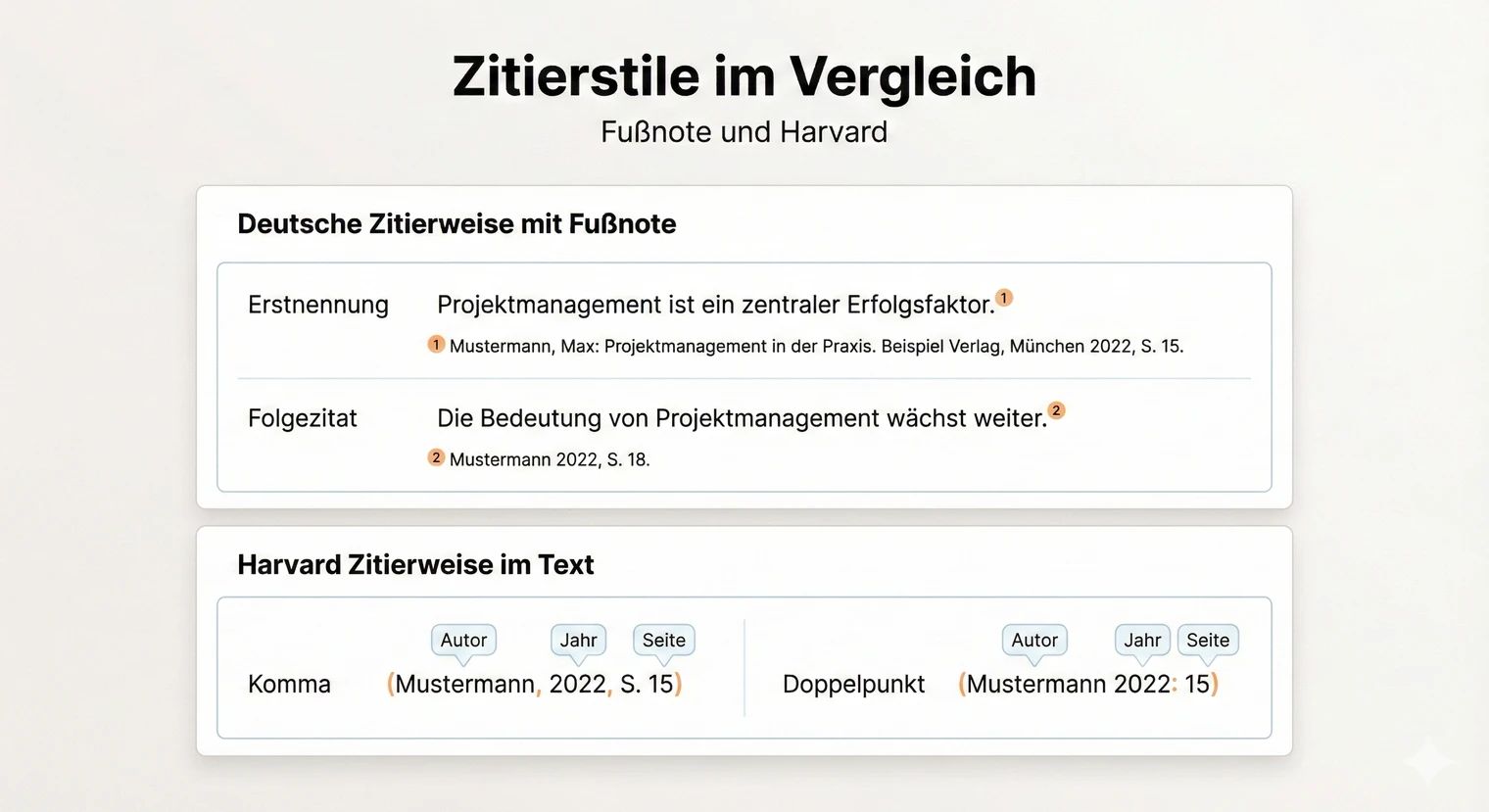Image resolution: width=1489 pixels, height=812 pixels.
Task: Click the subtitle Fußnote und Harvard
Action: point(744,131)
